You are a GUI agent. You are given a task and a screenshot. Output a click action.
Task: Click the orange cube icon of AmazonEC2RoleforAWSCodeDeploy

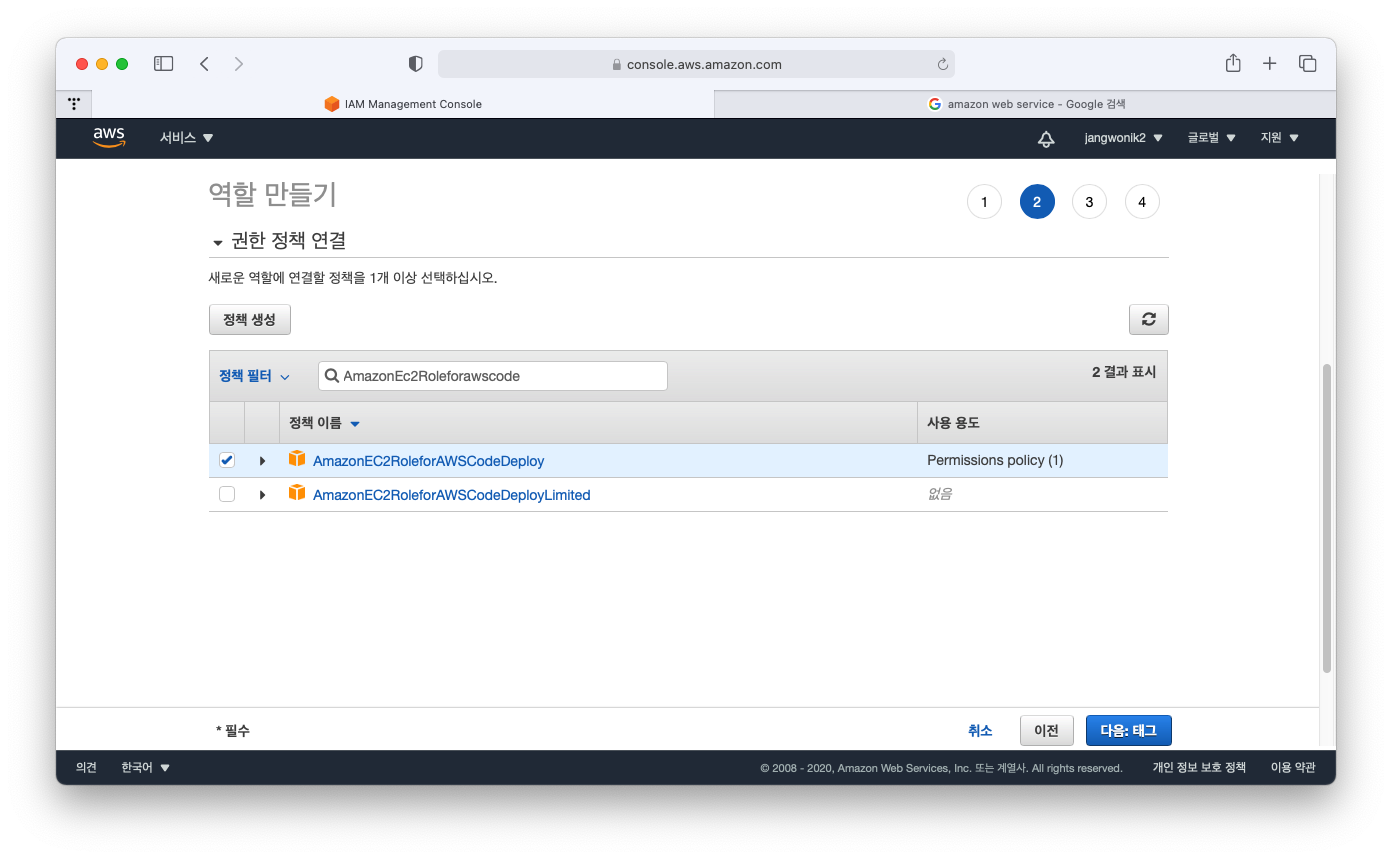[297, 459]
